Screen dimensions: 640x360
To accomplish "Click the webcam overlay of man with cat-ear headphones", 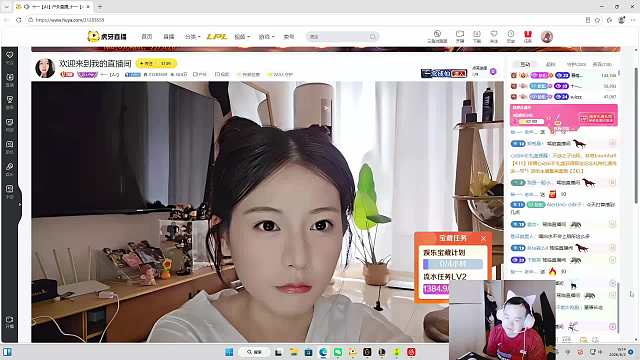I will 502,320.
